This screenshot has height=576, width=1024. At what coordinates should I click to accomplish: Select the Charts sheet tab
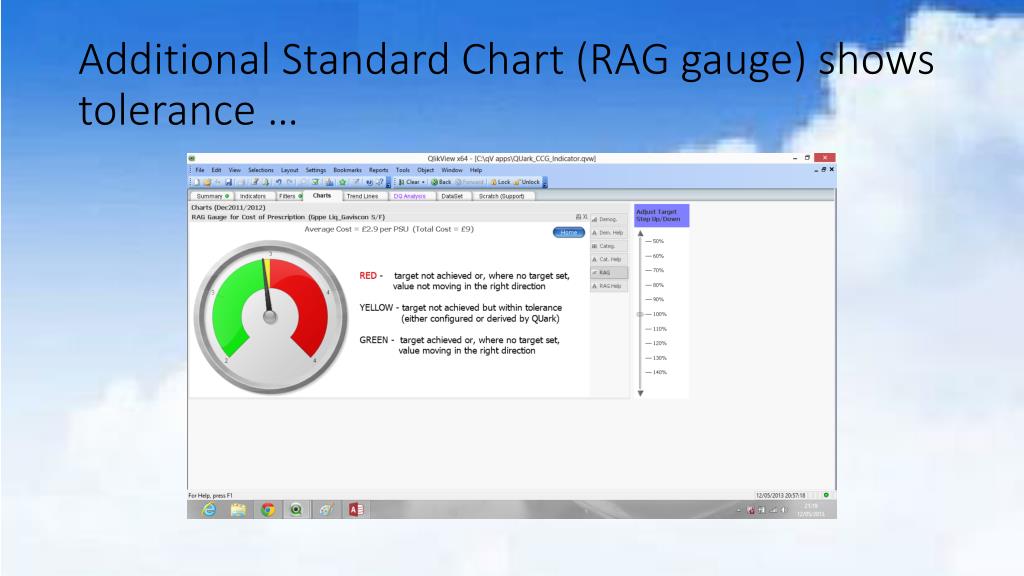click(322, 195)
